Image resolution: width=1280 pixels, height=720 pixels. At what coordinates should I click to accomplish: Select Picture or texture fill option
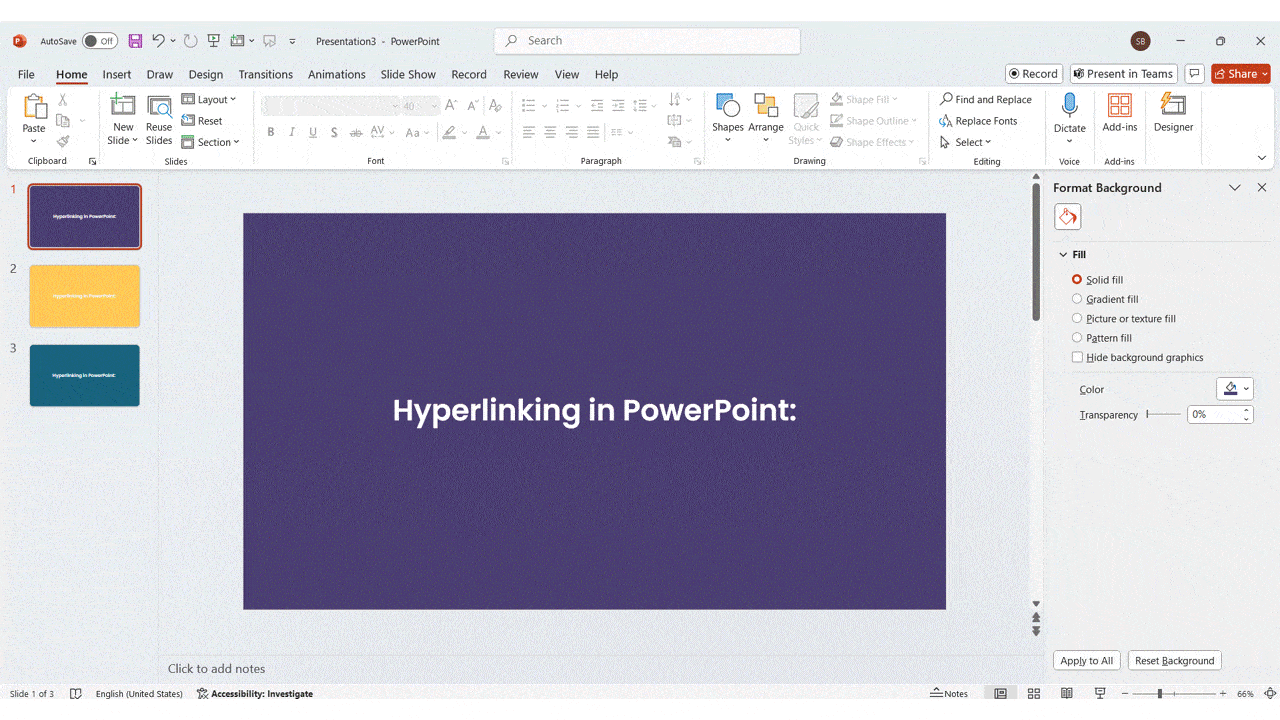tap(1077, 318)
